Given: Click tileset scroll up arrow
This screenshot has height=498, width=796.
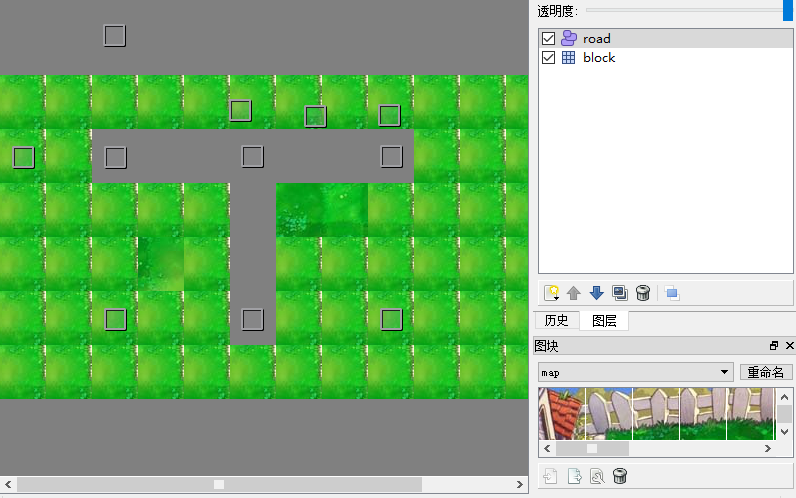Looking at the screenshot, I should [x=784, y=397].
